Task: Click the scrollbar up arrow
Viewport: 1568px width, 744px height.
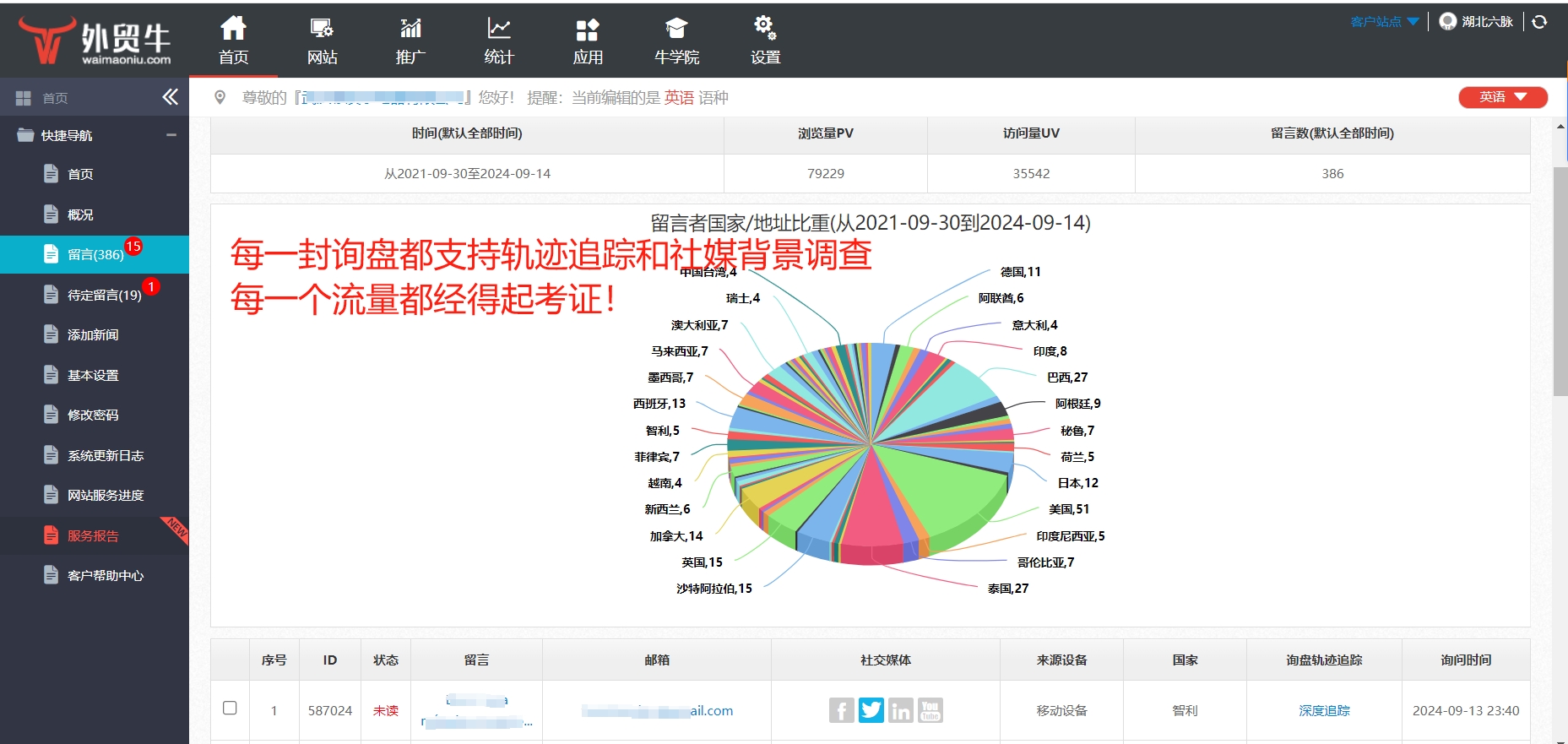Action: click(1560, 127)
